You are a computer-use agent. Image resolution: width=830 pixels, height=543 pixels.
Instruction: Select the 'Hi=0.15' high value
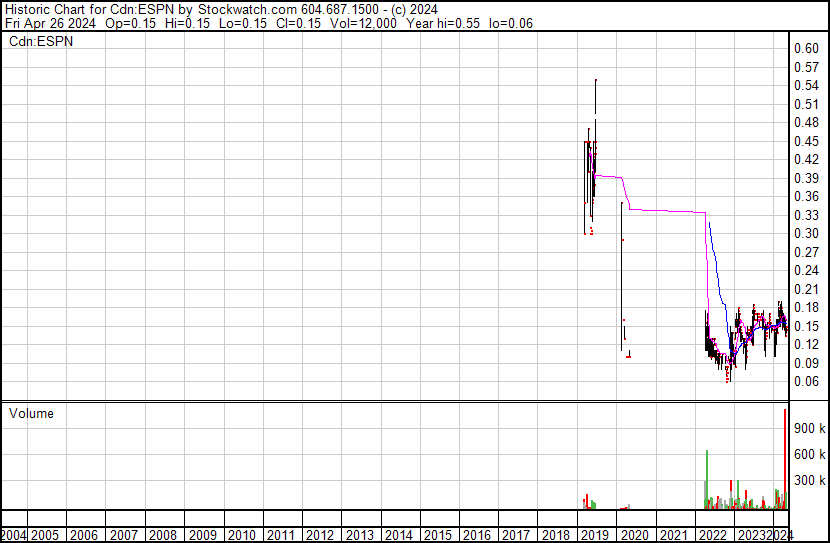click(x=187, y=23)
